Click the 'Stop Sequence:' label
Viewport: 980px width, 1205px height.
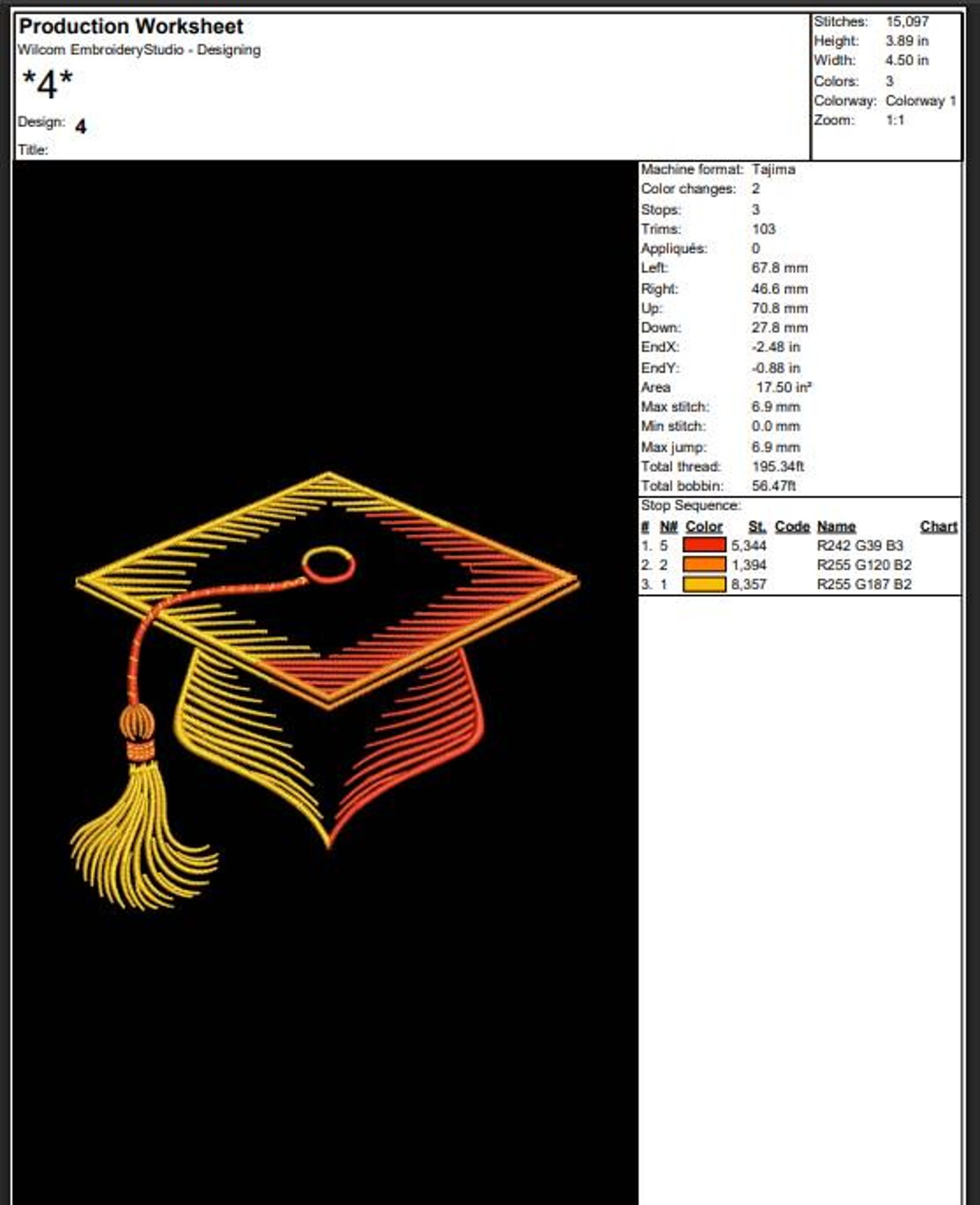pos(691,505)
